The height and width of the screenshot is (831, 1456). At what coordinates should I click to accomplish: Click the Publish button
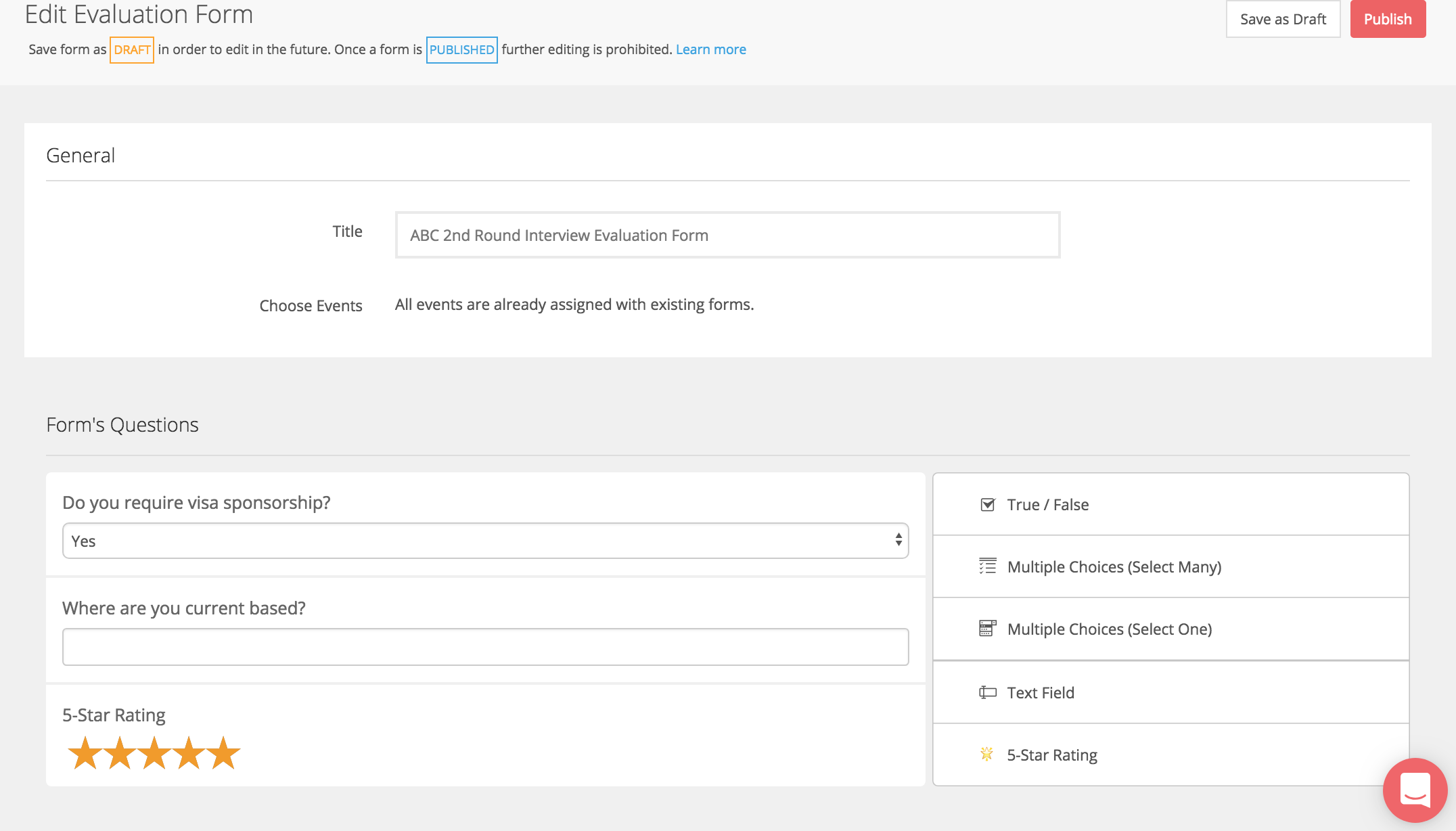(1388, 19)
